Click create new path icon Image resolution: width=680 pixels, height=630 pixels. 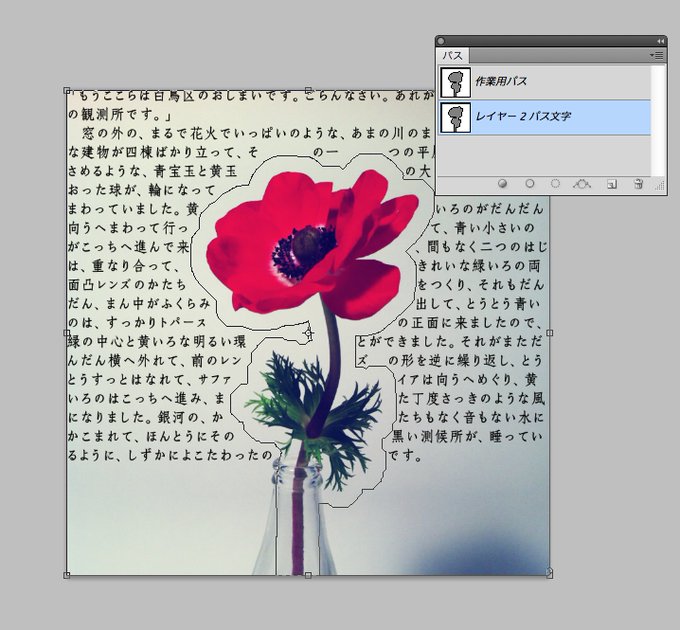[x=611, y=184]
